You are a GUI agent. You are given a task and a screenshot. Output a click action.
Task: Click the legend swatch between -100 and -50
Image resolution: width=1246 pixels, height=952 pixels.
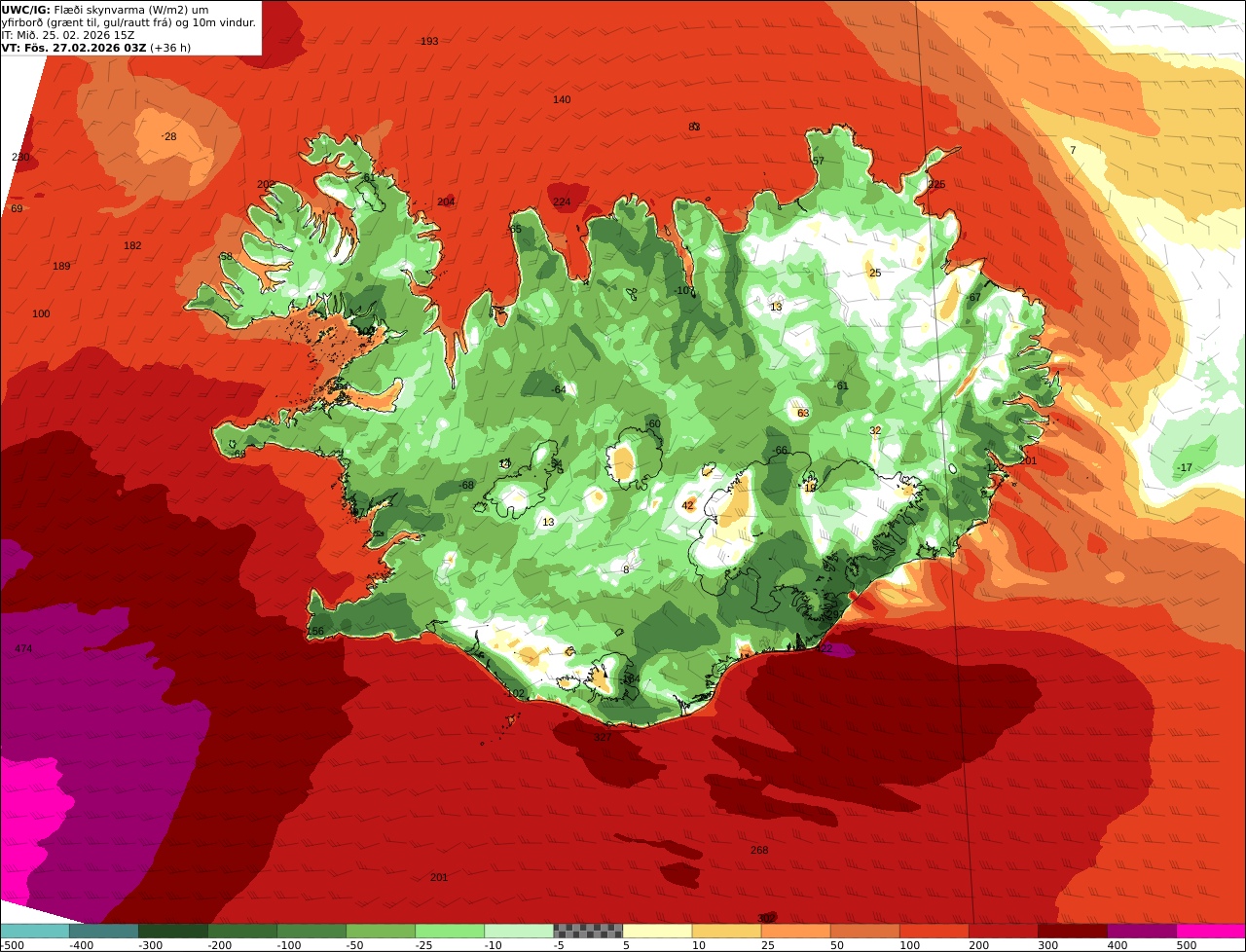click(x=311, y=931)
